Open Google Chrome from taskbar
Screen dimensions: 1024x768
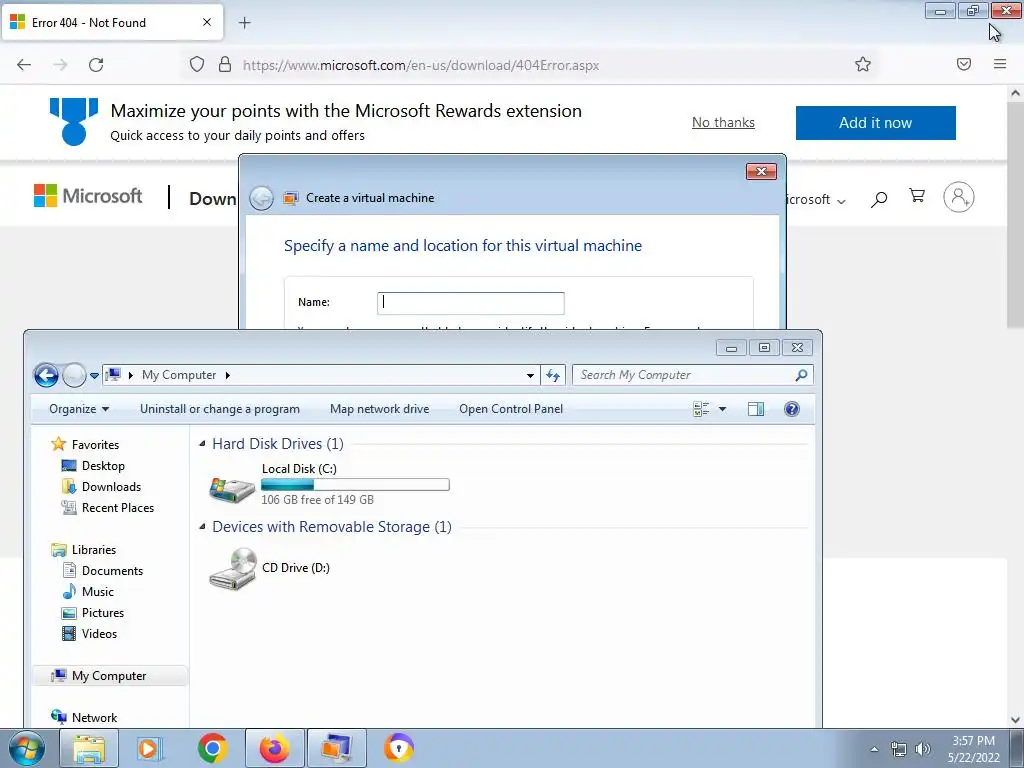coord(212,748)
